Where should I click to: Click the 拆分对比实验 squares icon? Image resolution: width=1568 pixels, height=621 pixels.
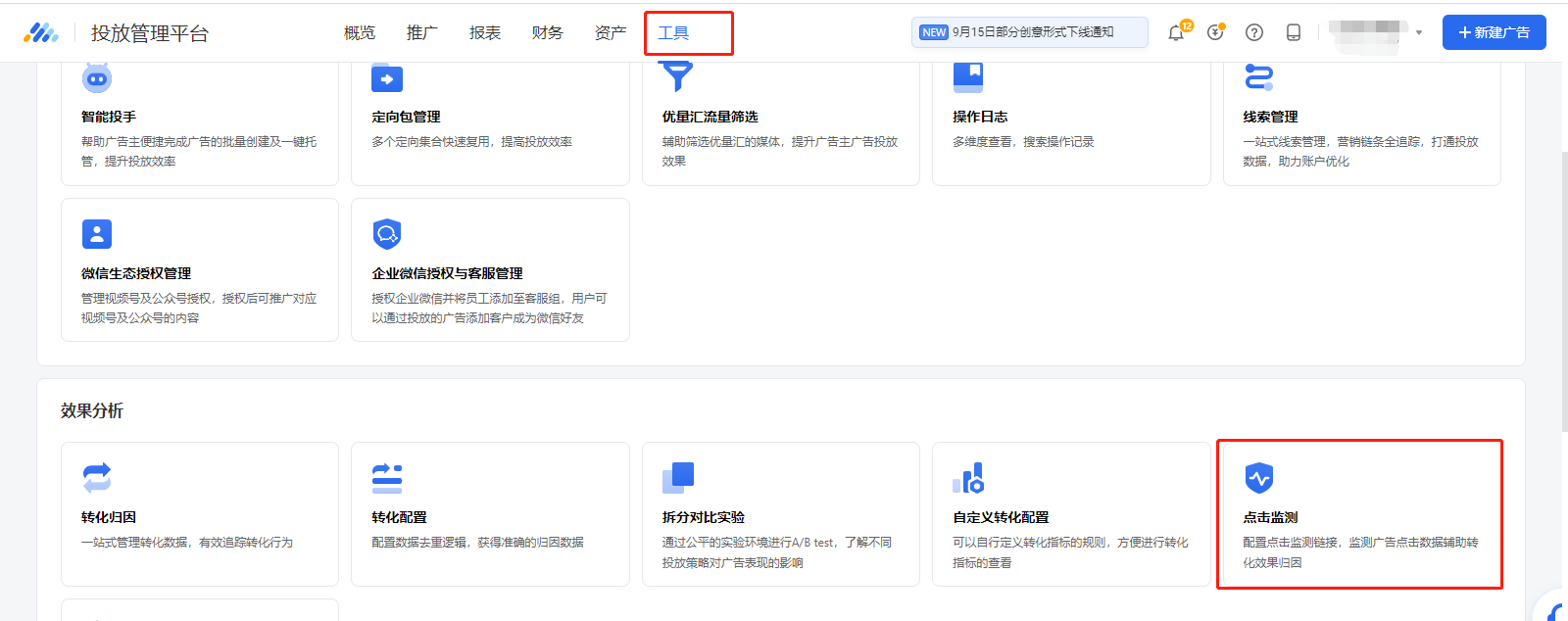point(678,478)
